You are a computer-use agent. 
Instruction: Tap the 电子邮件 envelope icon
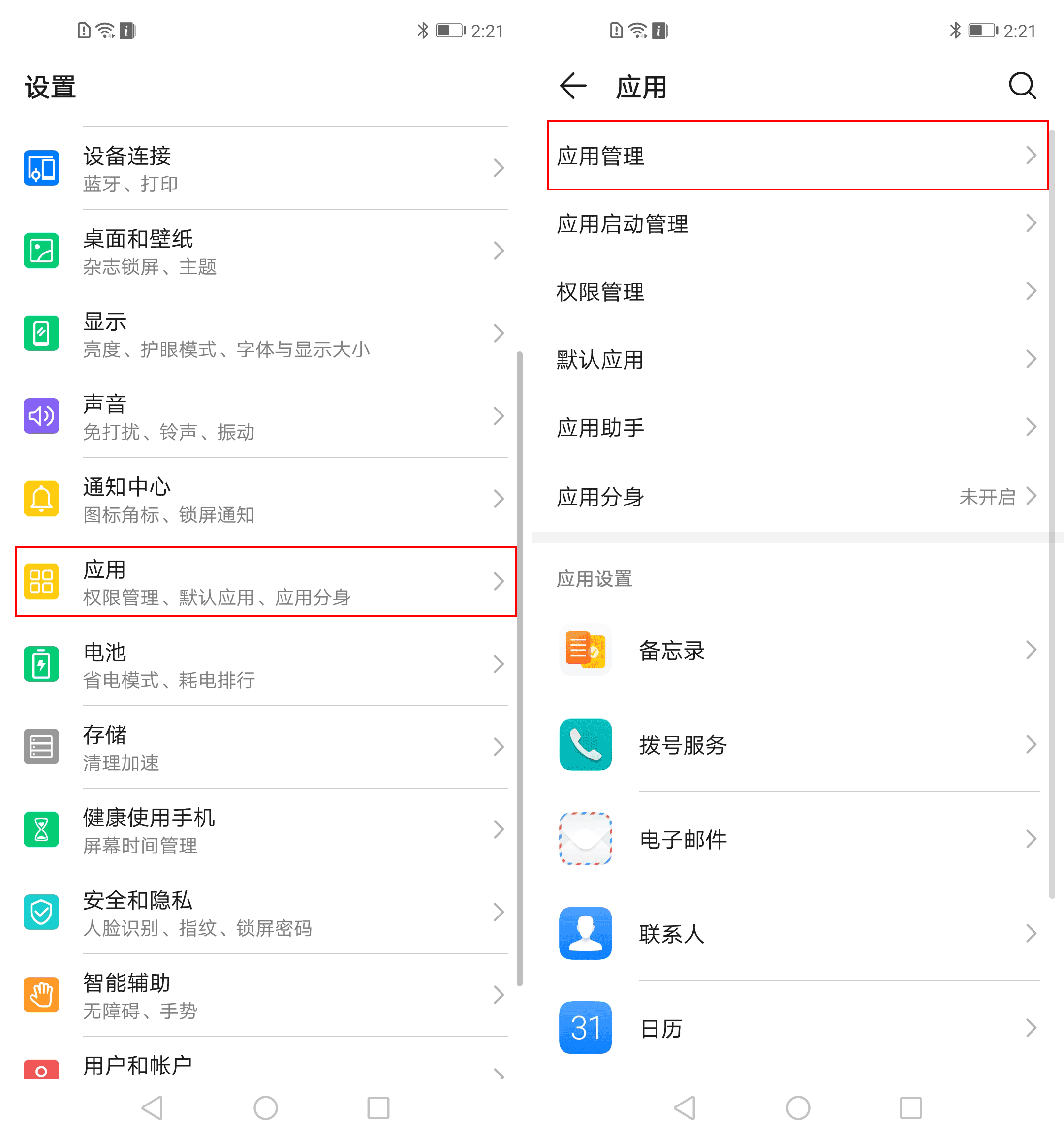[x=585, y=838]
